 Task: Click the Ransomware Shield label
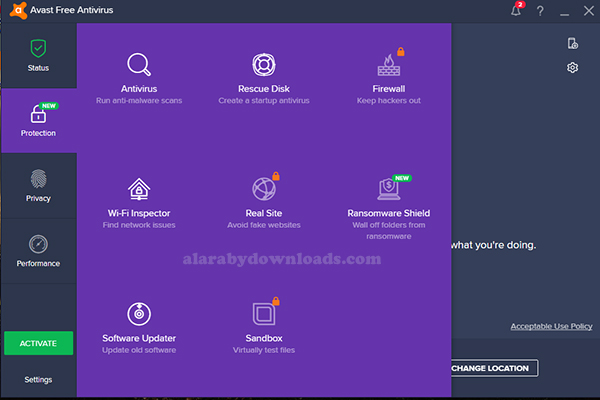[388, 213]
